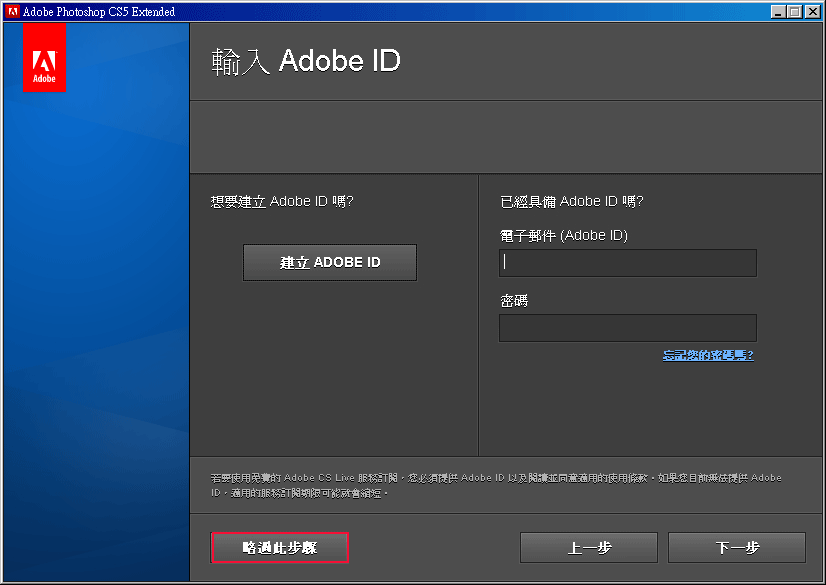The height and width of the screenshot is (585, 826).
Task: Click the 建立 ADOBE ID button
Action: (330, 262)
